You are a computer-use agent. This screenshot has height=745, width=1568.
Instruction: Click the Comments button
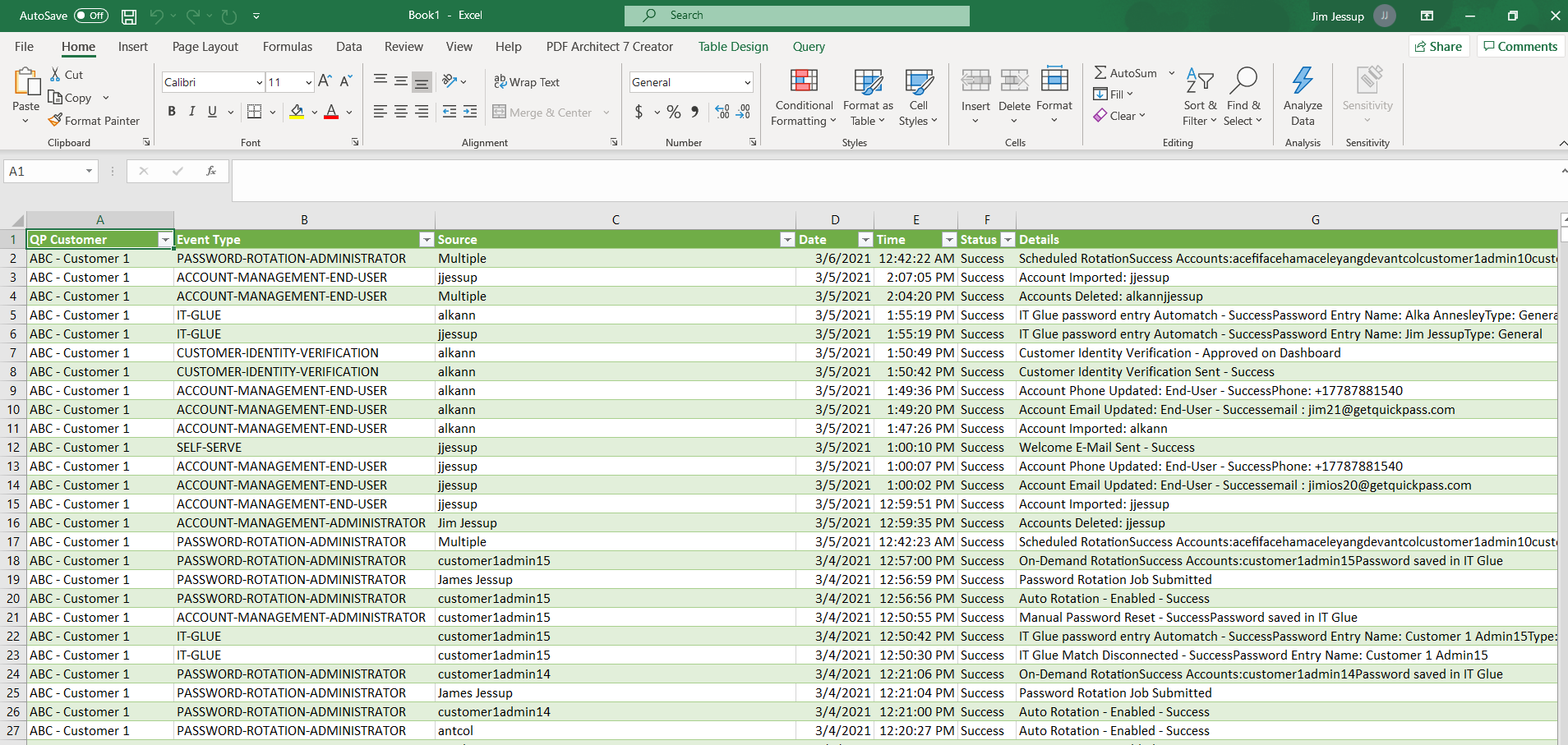point(1520,47)
